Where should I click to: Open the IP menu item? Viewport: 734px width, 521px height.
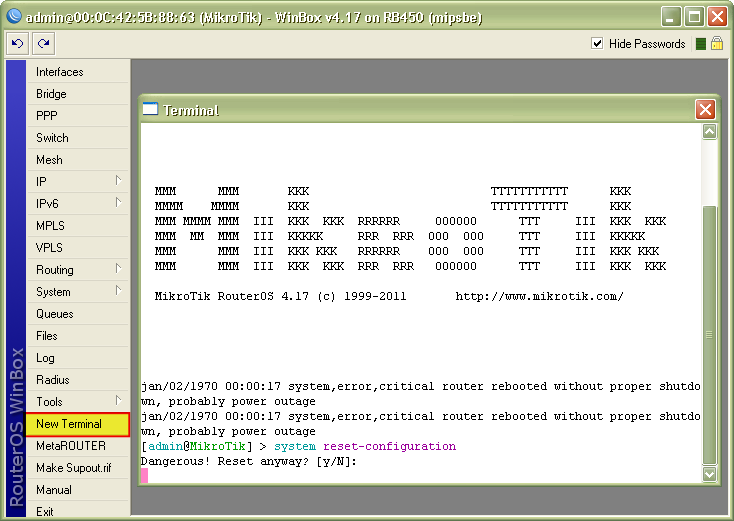point(78,182)
